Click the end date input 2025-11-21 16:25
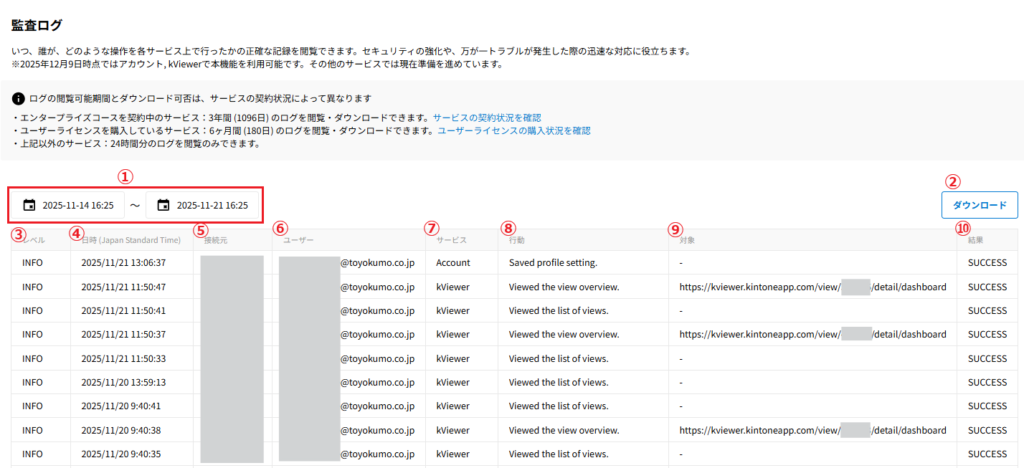This screenshot has height=468, width=1024. coord(212,205)
